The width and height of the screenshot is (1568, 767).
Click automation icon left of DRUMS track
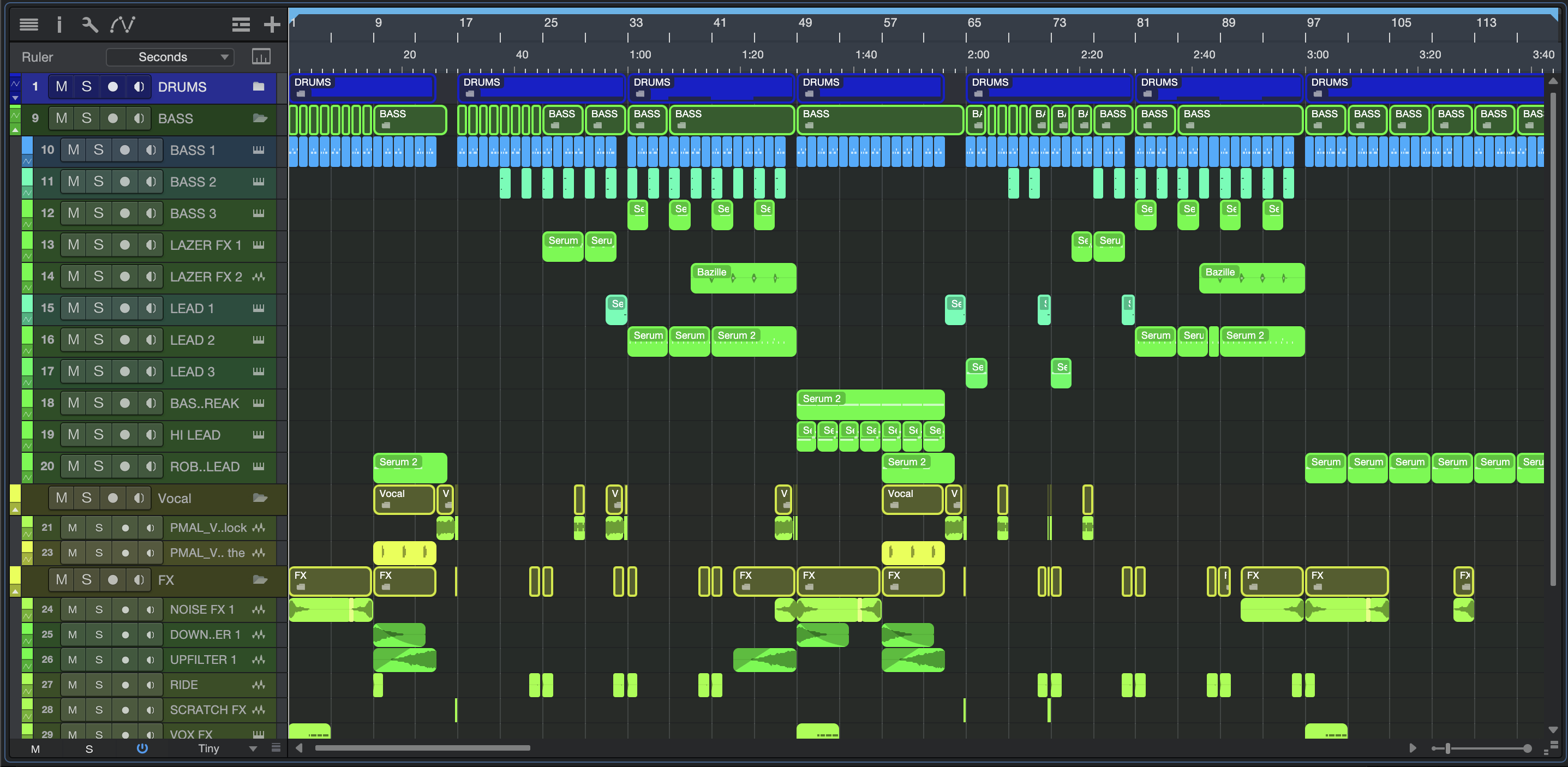[x=15, y=83]
